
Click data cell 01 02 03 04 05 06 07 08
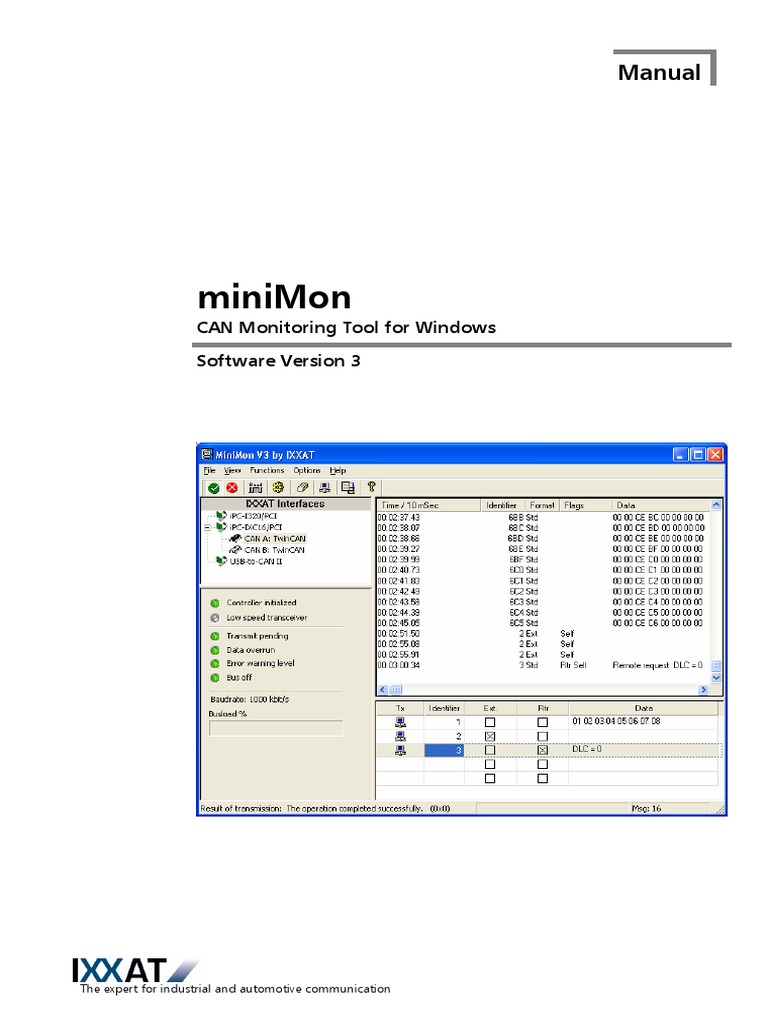(643, 722)
